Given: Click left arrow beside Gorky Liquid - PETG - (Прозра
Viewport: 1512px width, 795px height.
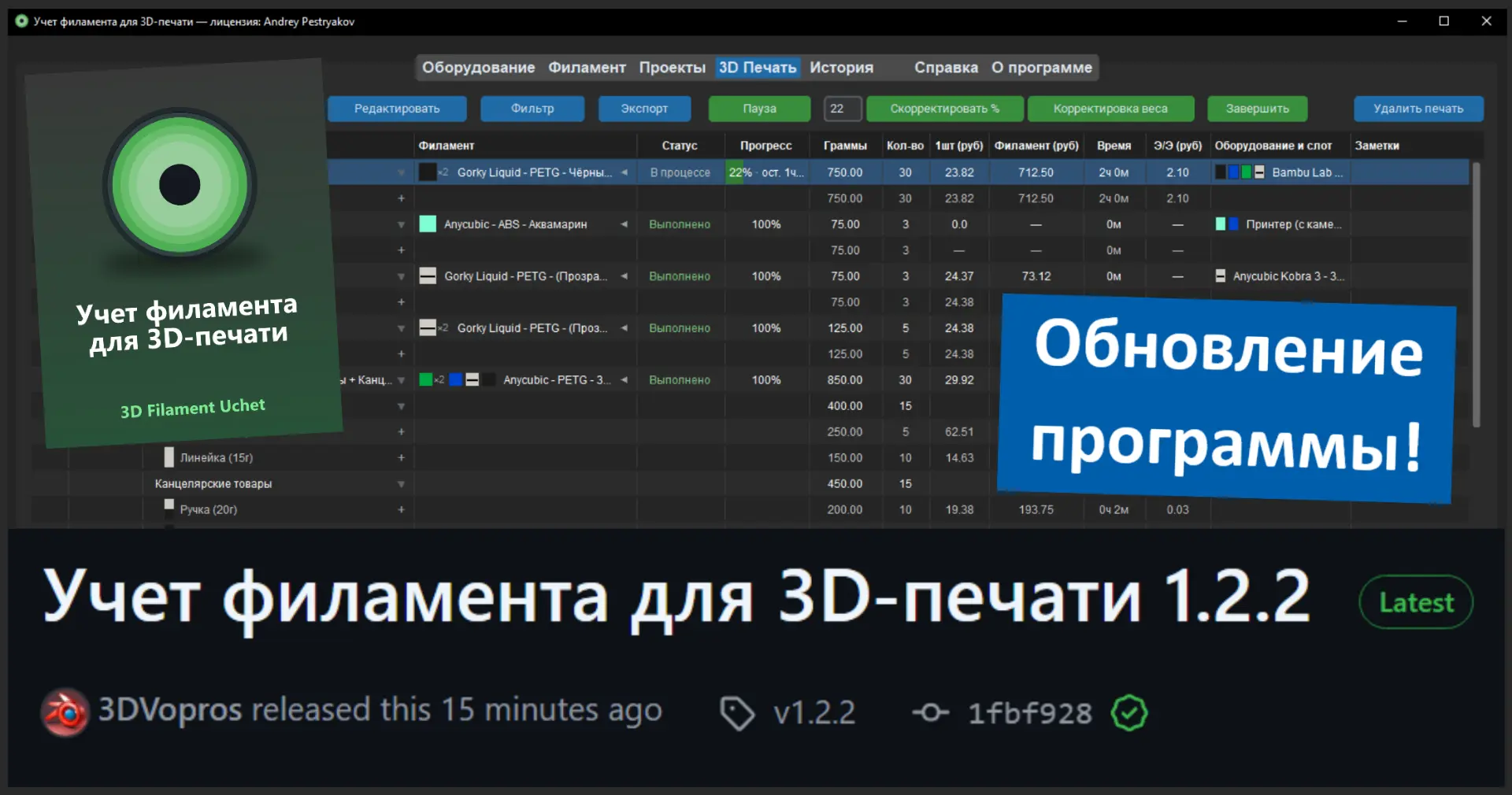Looking at the screenshot, I should [624, 276].
